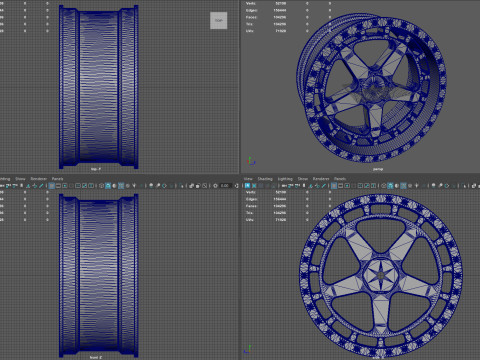Open Shading menu in bottom-right panel

(x=265, y=179)
